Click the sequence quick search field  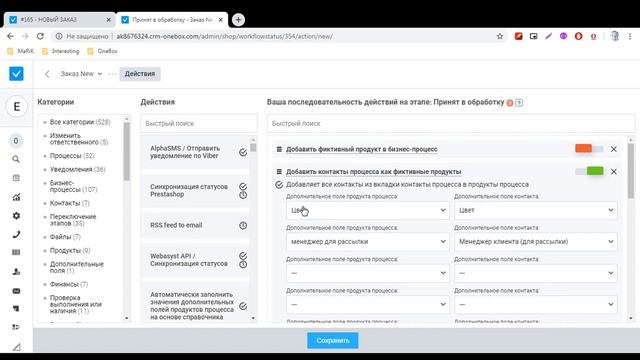click(451, 123)
